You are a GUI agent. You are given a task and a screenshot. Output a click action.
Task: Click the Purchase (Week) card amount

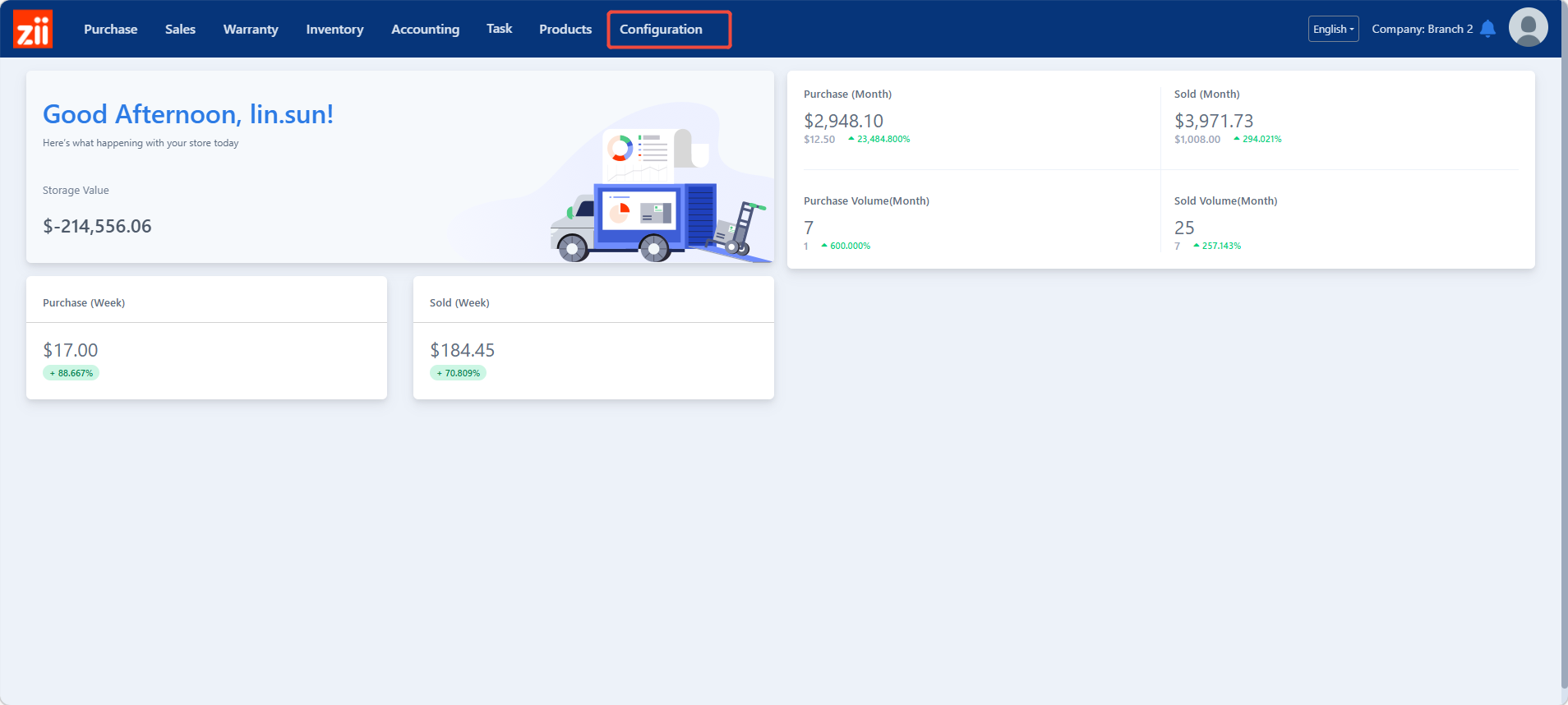(71, 350)
